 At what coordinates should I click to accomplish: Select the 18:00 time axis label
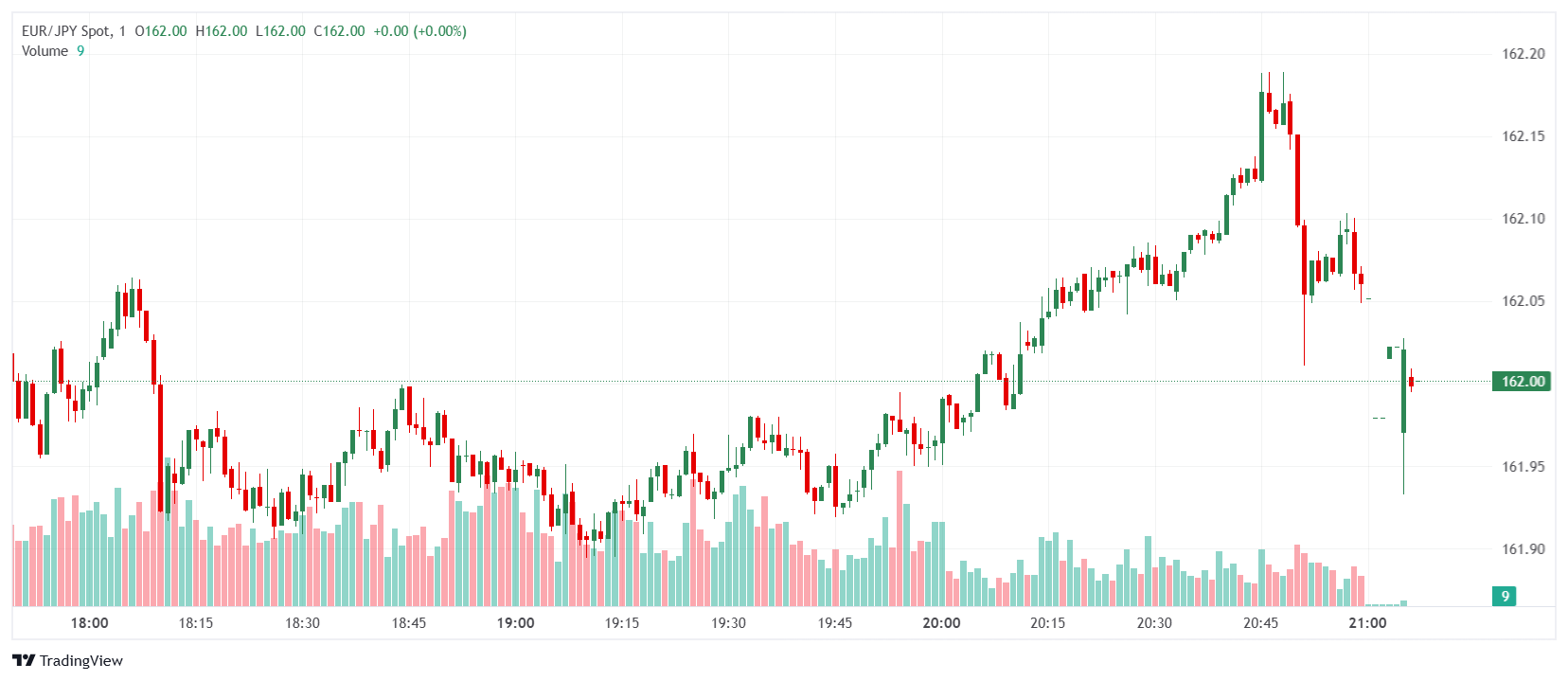(x=90, y=623)
